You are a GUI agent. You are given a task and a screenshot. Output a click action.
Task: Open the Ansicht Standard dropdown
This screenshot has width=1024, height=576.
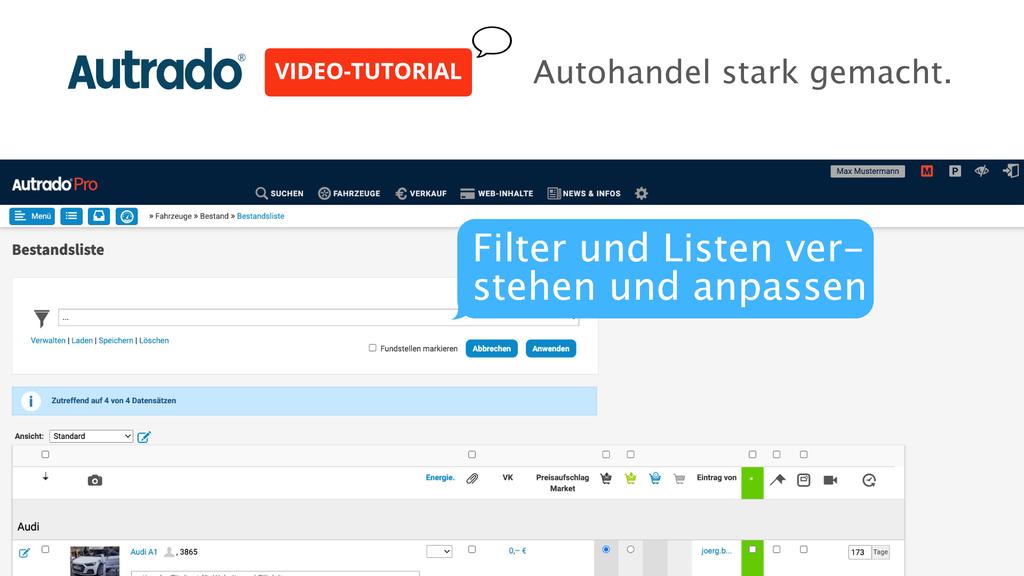[91, 436]
